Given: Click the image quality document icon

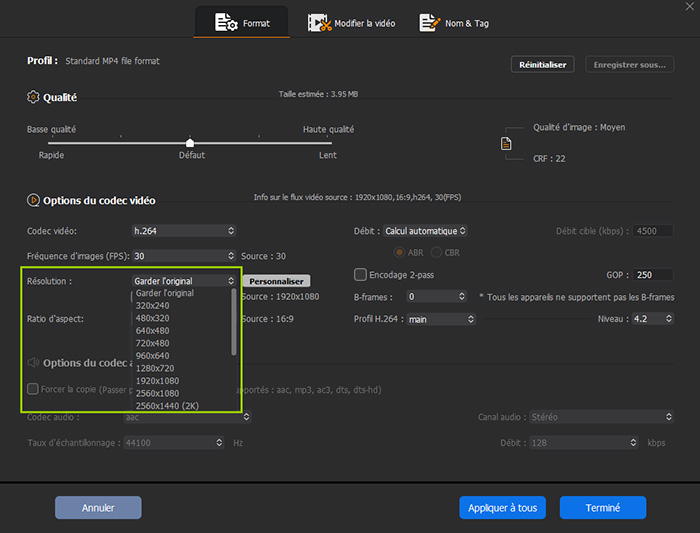Looking at the screenshot, I should pyautogui.click(x=506, y=144).
